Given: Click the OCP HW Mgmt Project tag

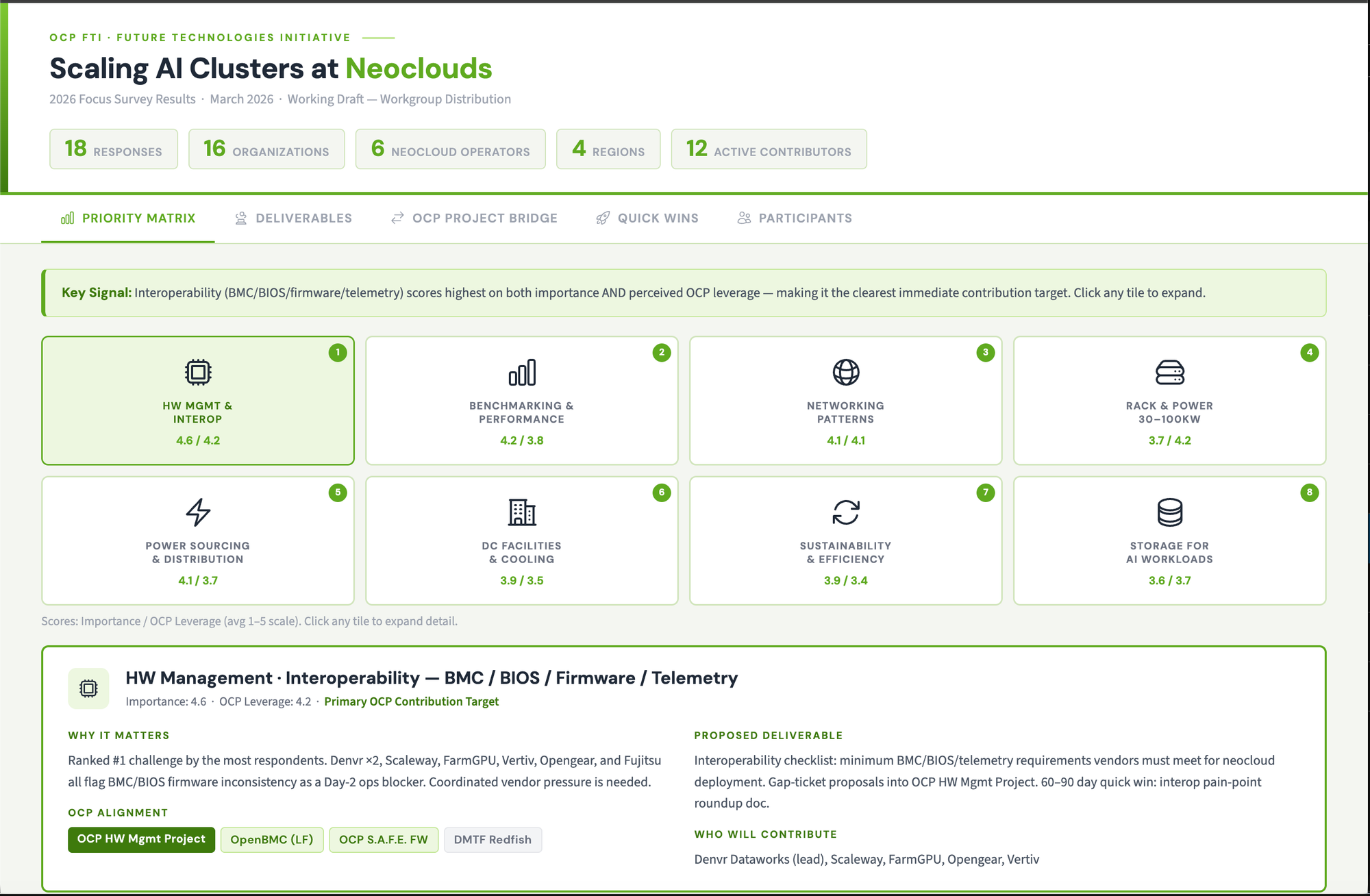Looking at the screenshot, I should click(141, 839).
